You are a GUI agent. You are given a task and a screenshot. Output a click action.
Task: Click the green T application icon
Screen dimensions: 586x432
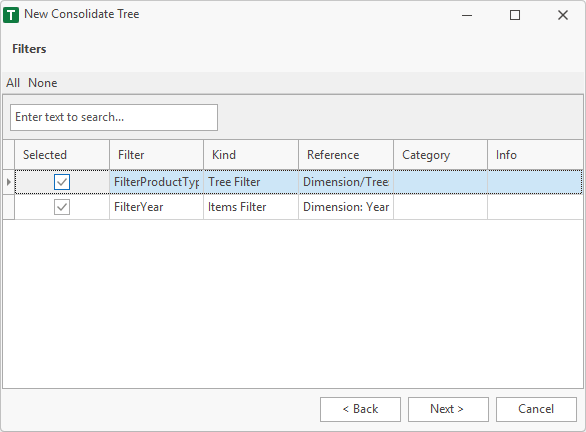coord(11,15)
